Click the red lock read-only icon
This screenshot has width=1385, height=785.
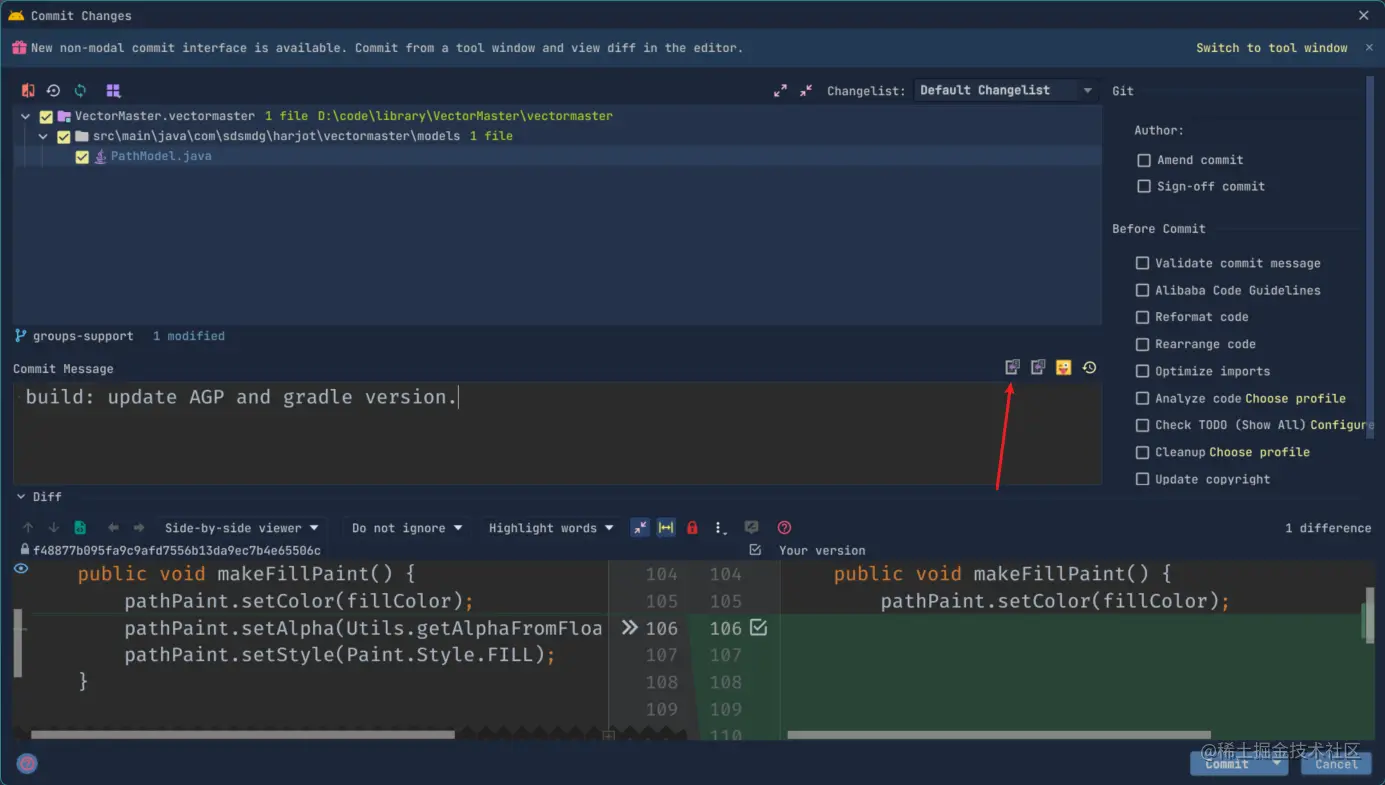(x=692, y=528)
